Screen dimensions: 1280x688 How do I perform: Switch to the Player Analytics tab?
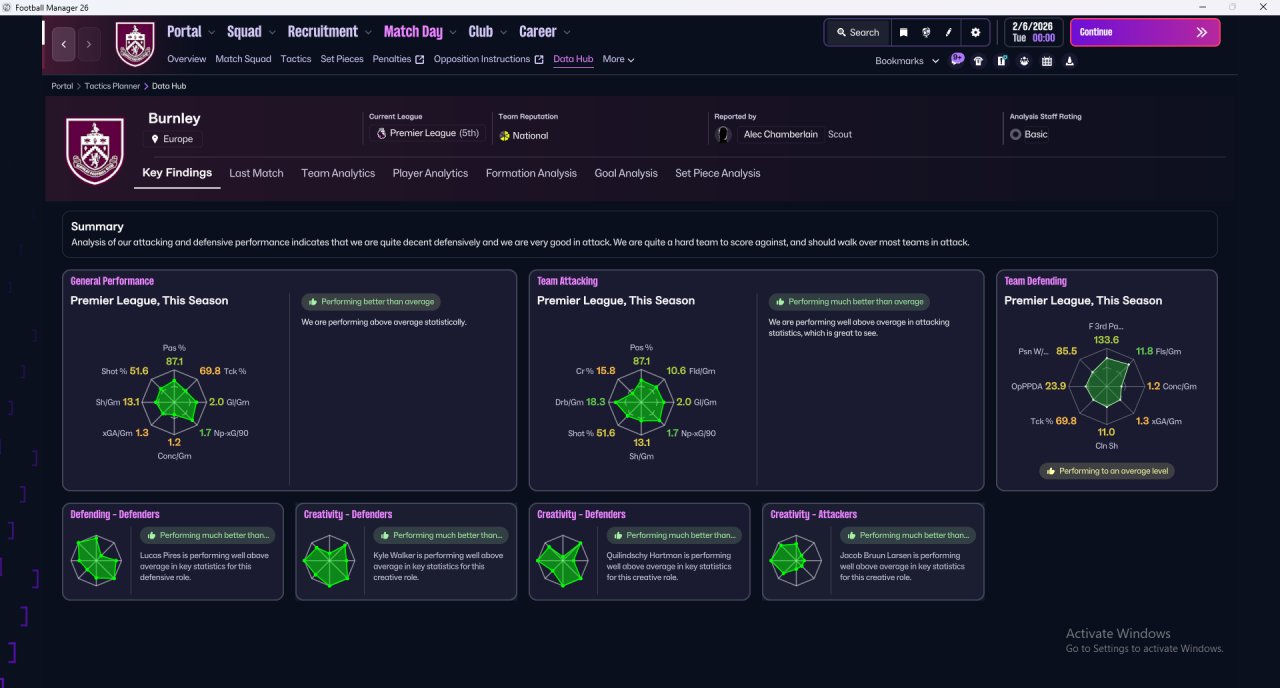(430, 173)
